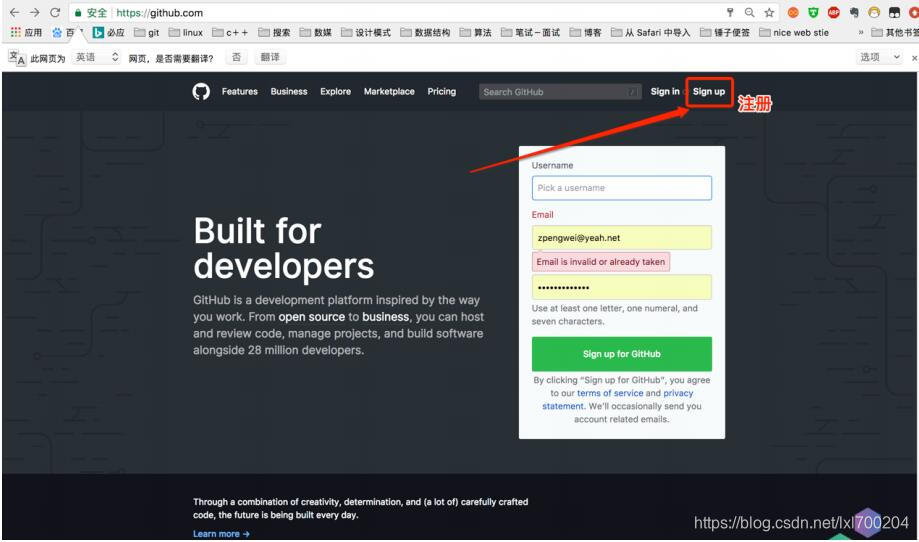Viewport: 919px width, 542px height.
Task: Open the 英语 language dropdown
Action: [97, 57]
